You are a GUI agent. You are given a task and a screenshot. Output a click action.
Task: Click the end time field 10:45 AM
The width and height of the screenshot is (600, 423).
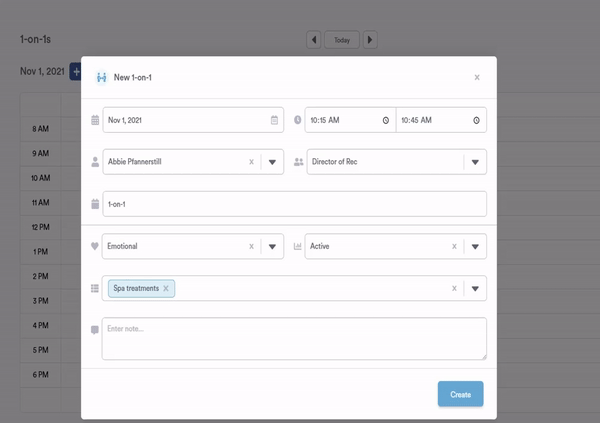(441, 120)
